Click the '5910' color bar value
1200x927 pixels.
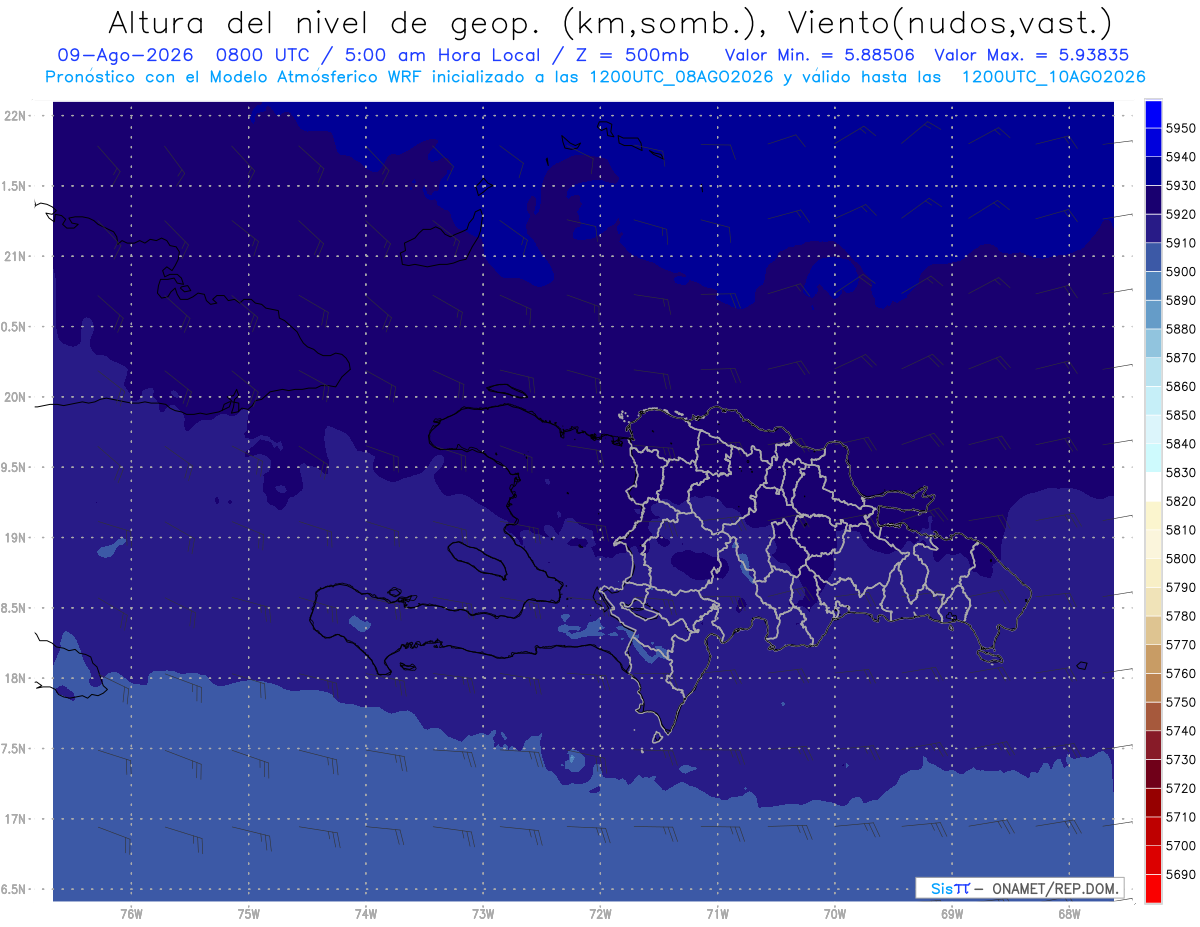(1182, 243)
